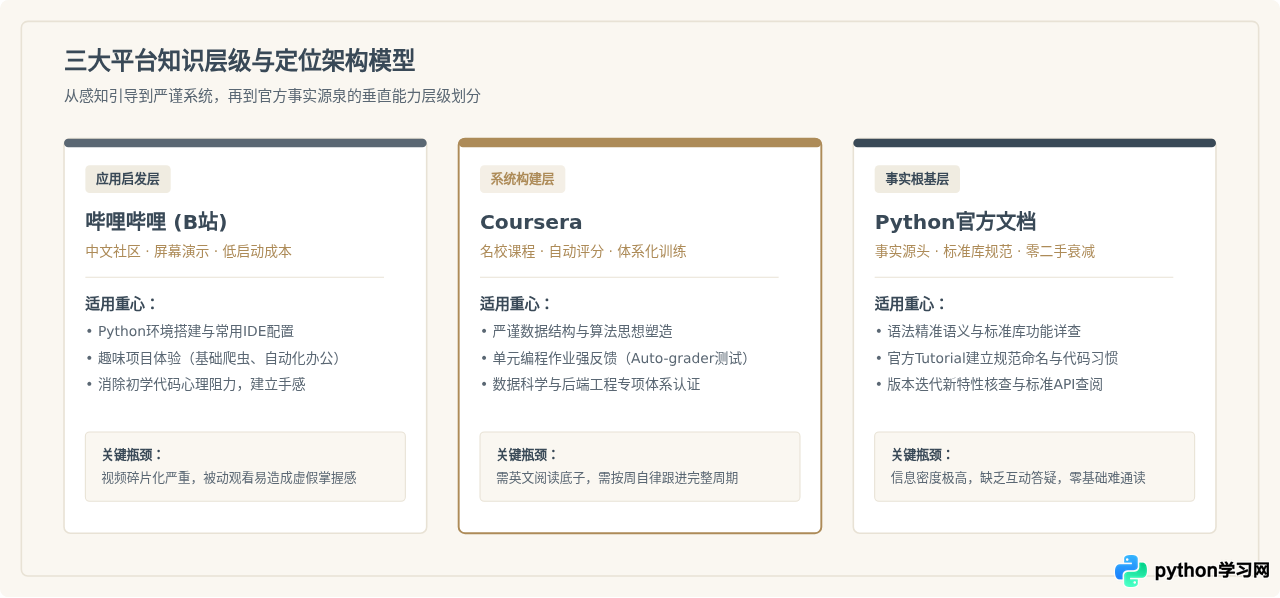Viewport: 1280px width, 598px height.
Task: Click the 适用重心 heading in the Python官方文档 card
Action: (x=911, y=304)
